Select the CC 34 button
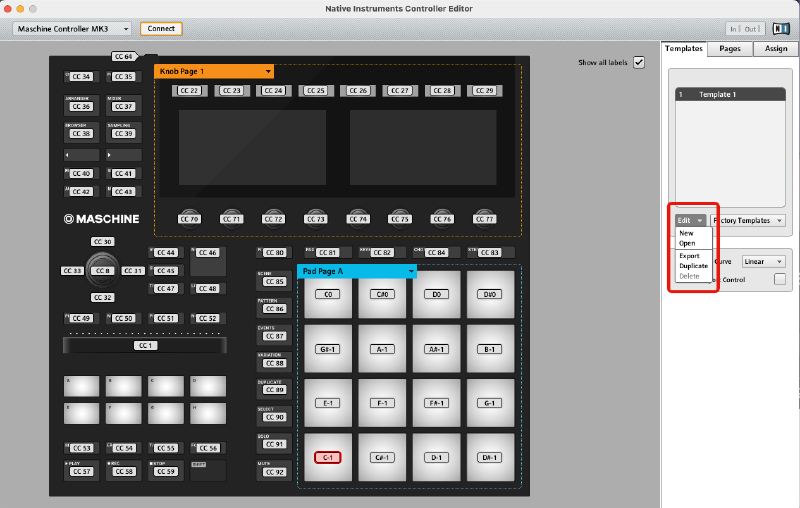This screenshot has height=508, width=800. tap(82, 77)
